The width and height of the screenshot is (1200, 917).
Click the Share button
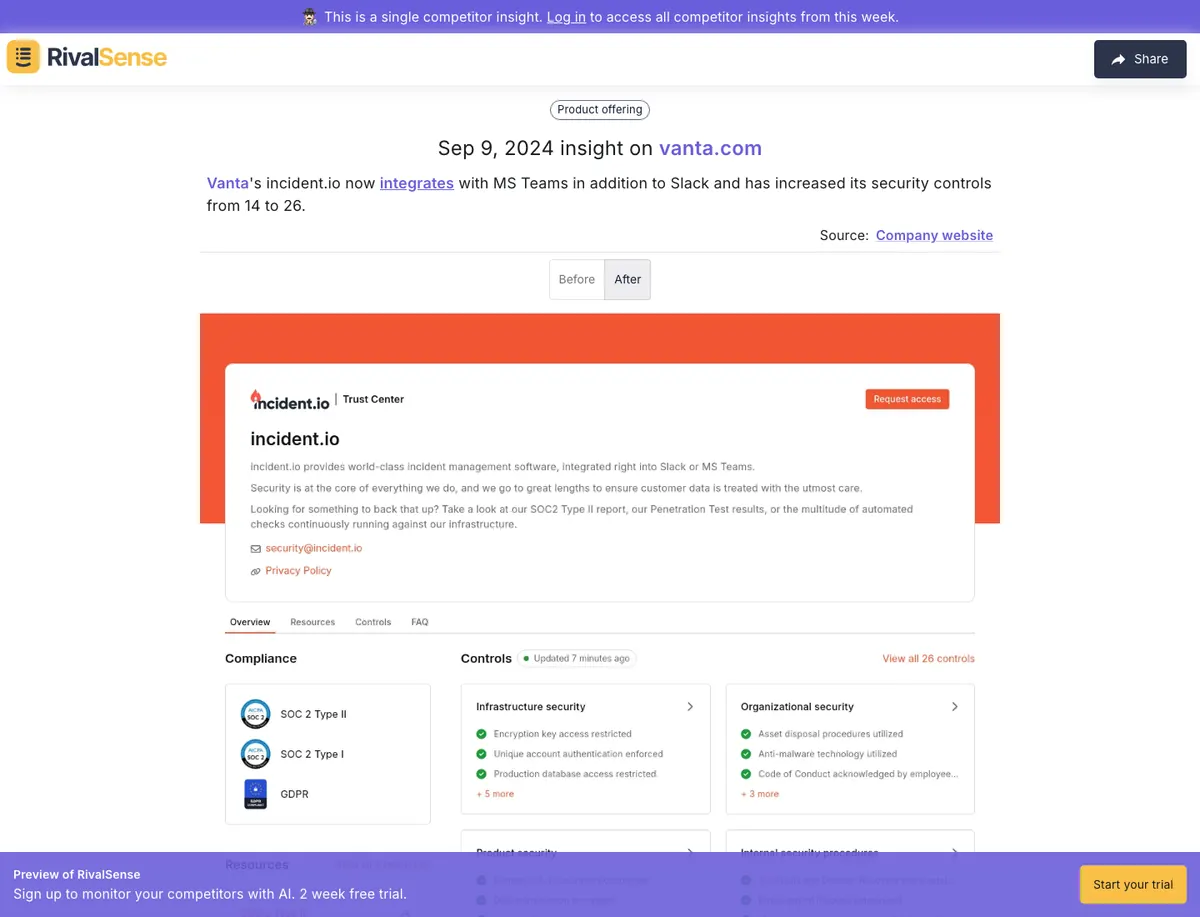[x=1140, y=59]
